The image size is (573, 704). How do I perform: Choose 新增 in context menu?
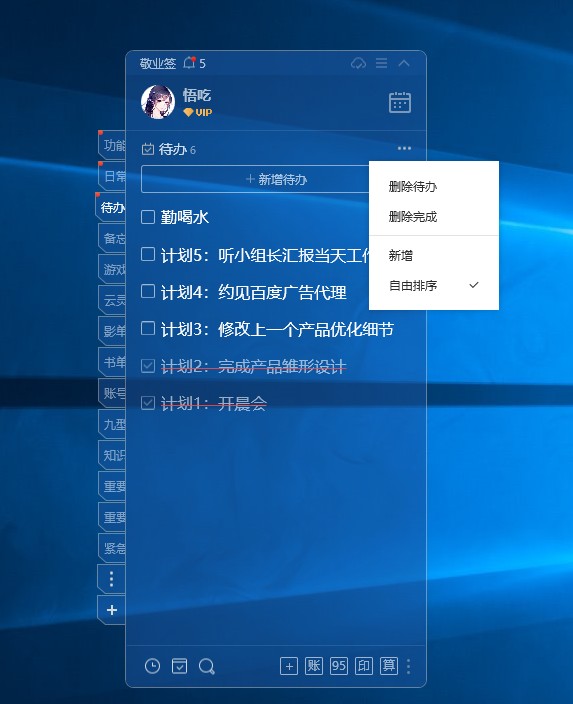coord(434,255)
